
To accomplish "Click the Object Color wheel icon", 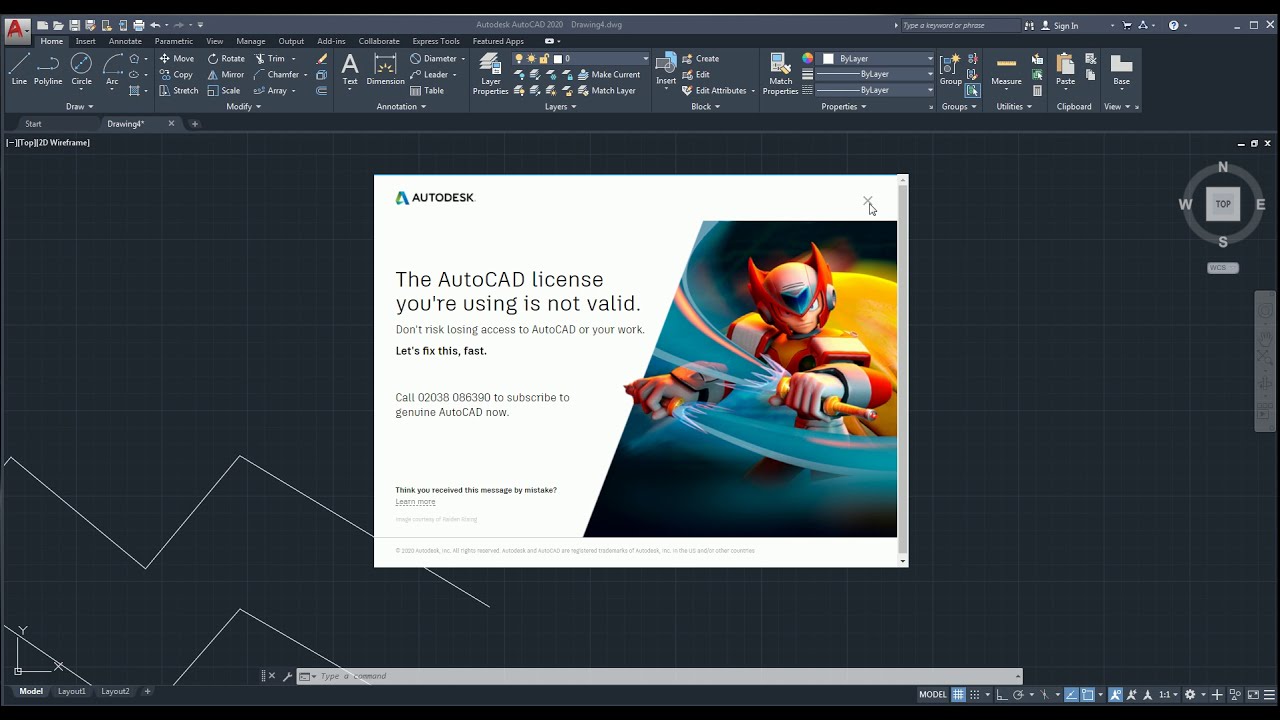I will pos(808,58).
